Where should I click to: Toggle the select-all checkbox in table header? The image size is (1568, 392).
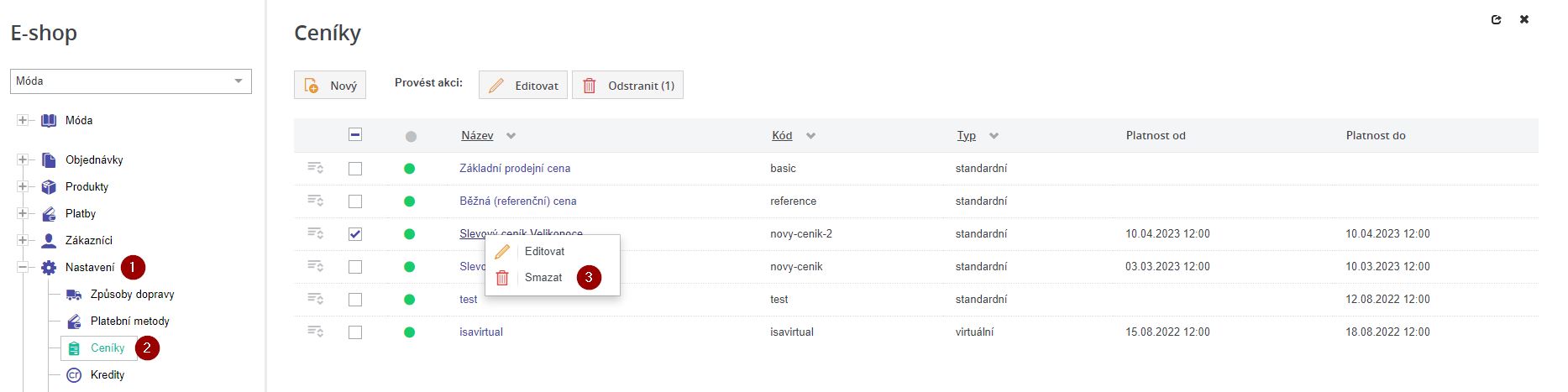tap(355, 135)
